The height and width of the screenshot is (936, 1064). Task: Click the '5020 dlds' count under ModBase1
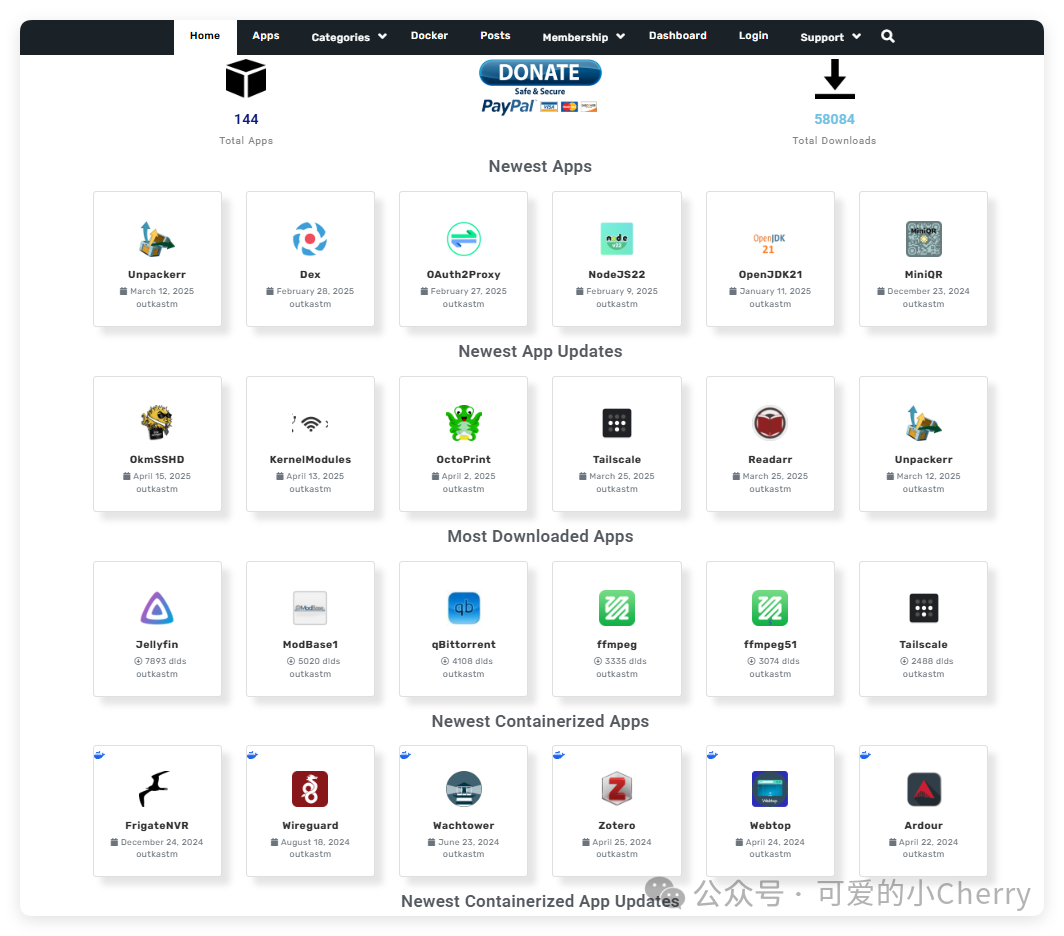coord(314,661)
